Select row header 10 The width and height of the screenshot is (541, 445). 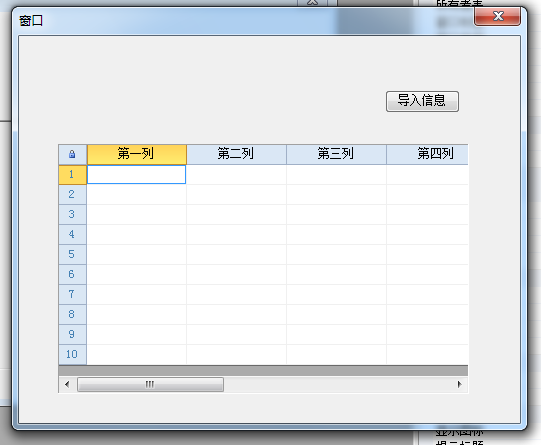(72, 354)
